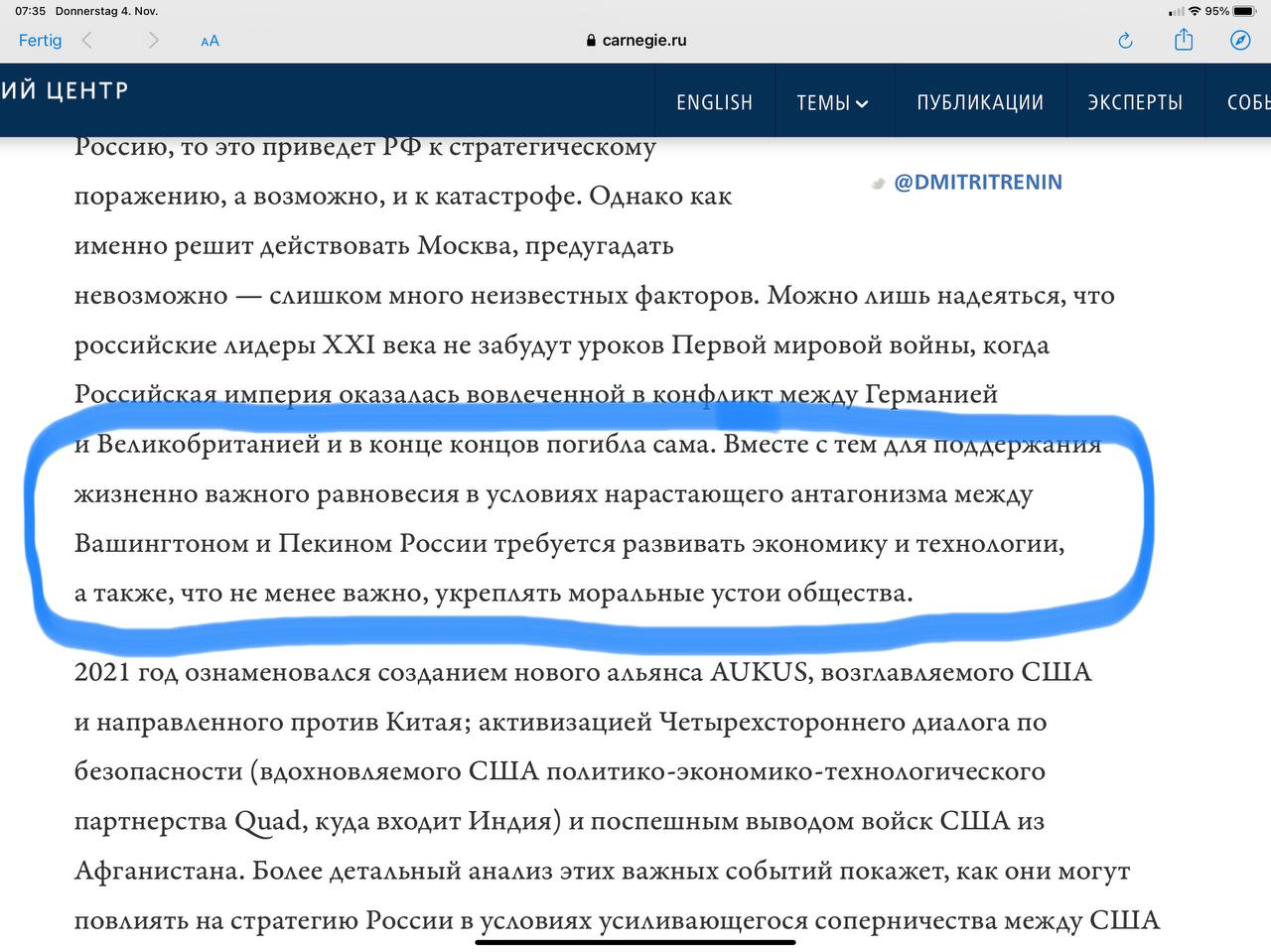Reload the page with the refresh icon
This screenshot has width=1271, height=952.
click(x=1125, y=41)
